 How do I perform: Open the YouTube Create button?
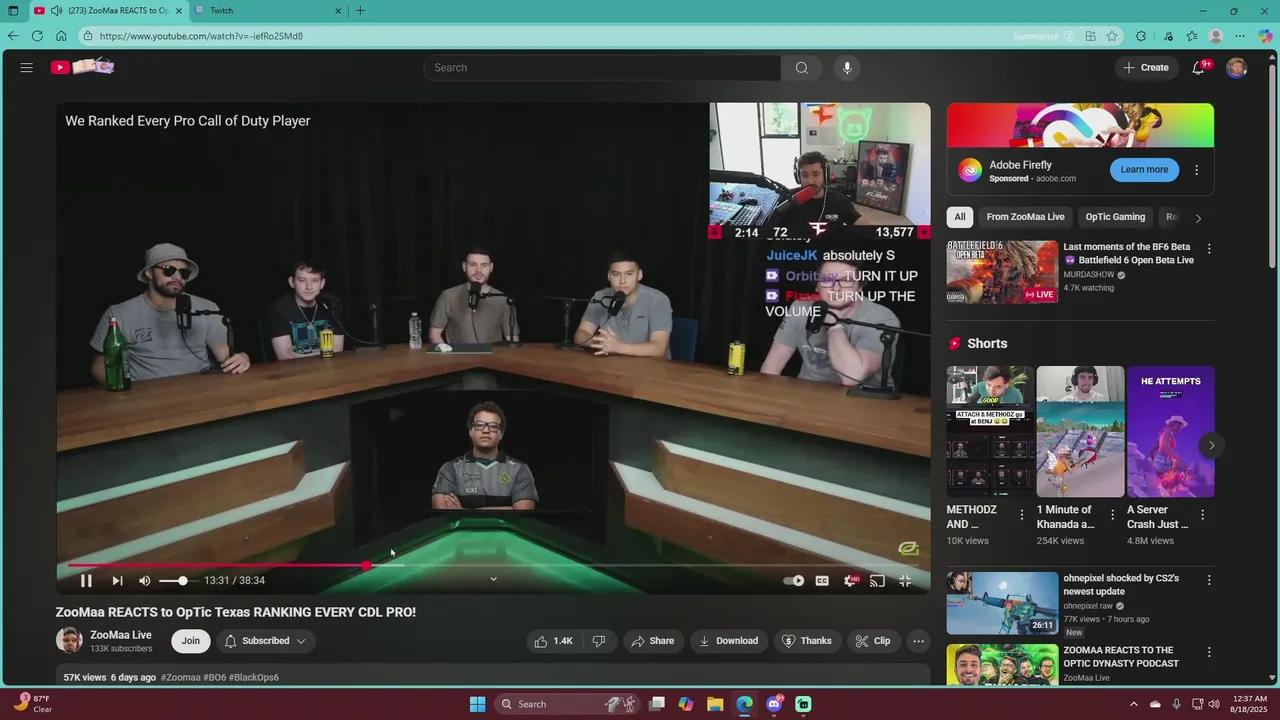[1146, 68]
